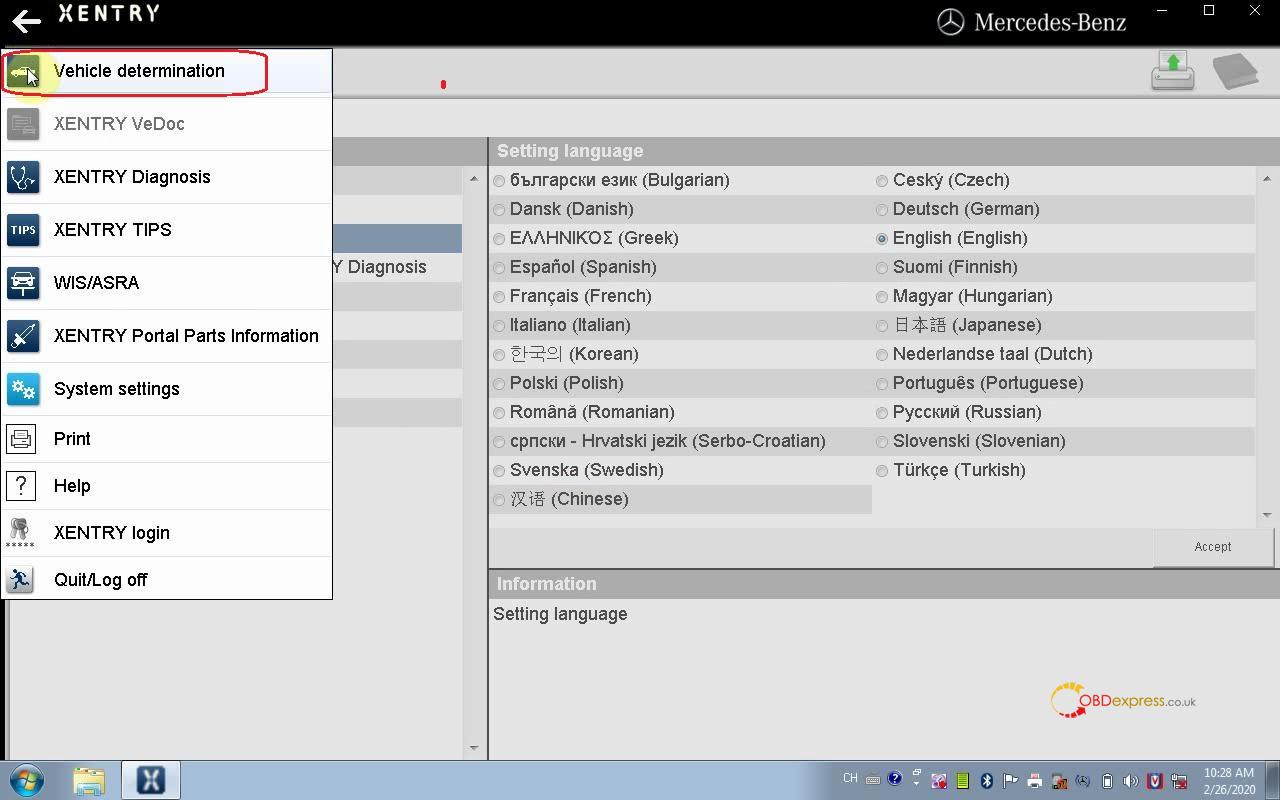Select Korean language radio button

click(499, 355)
